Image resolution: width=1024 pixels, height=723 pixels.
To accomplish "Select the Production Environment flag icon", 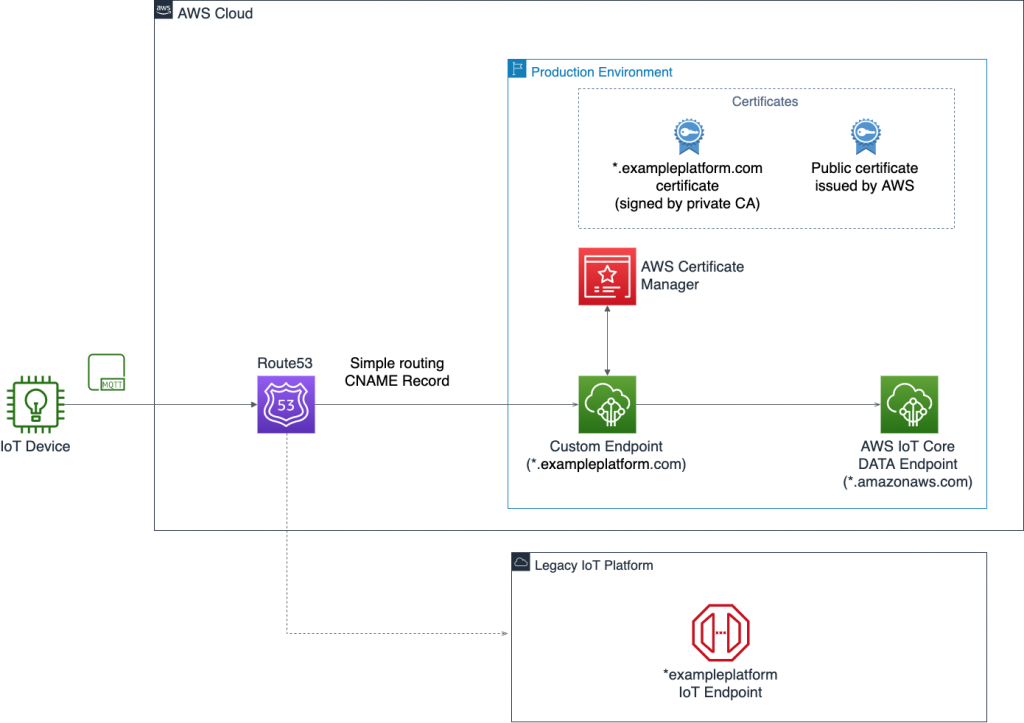I will (517, 68).
